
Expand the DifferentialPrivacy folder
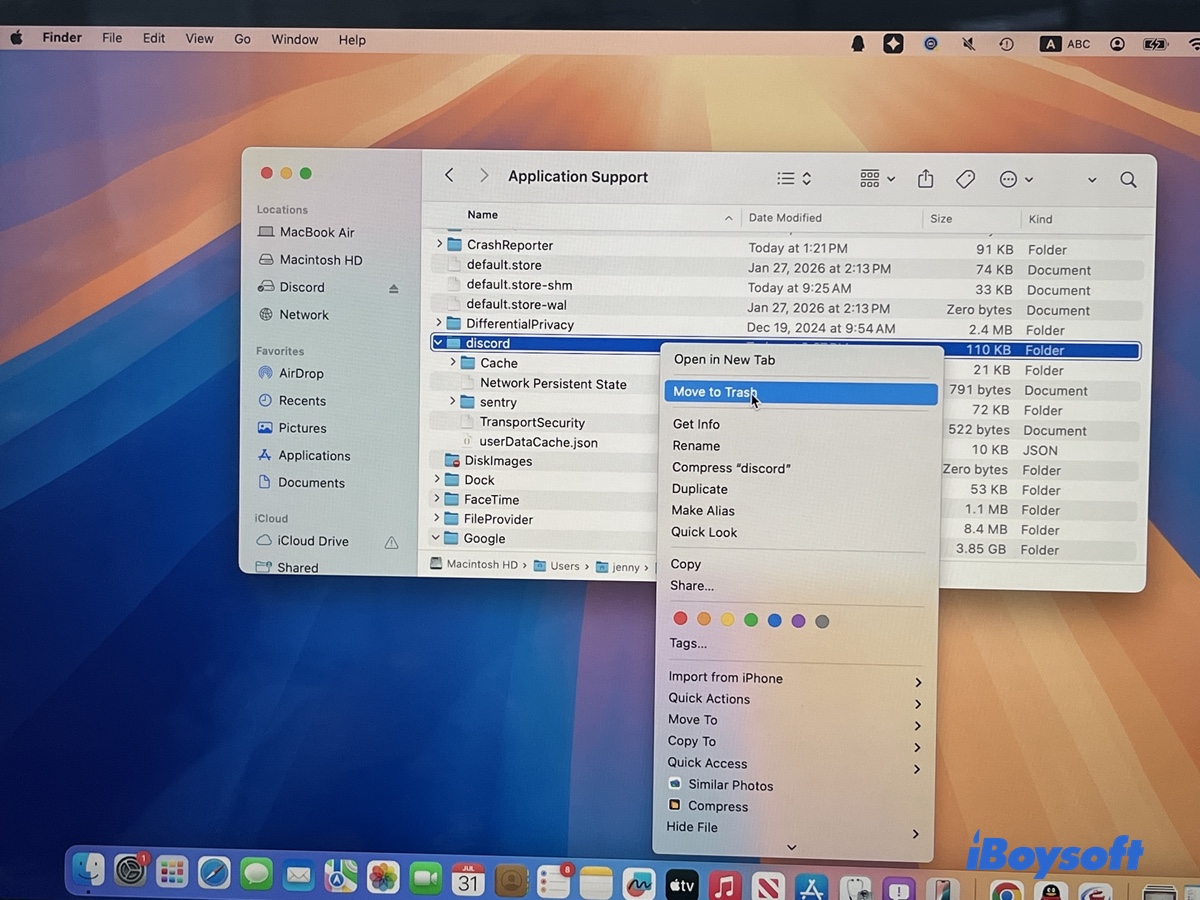point(437,323)
